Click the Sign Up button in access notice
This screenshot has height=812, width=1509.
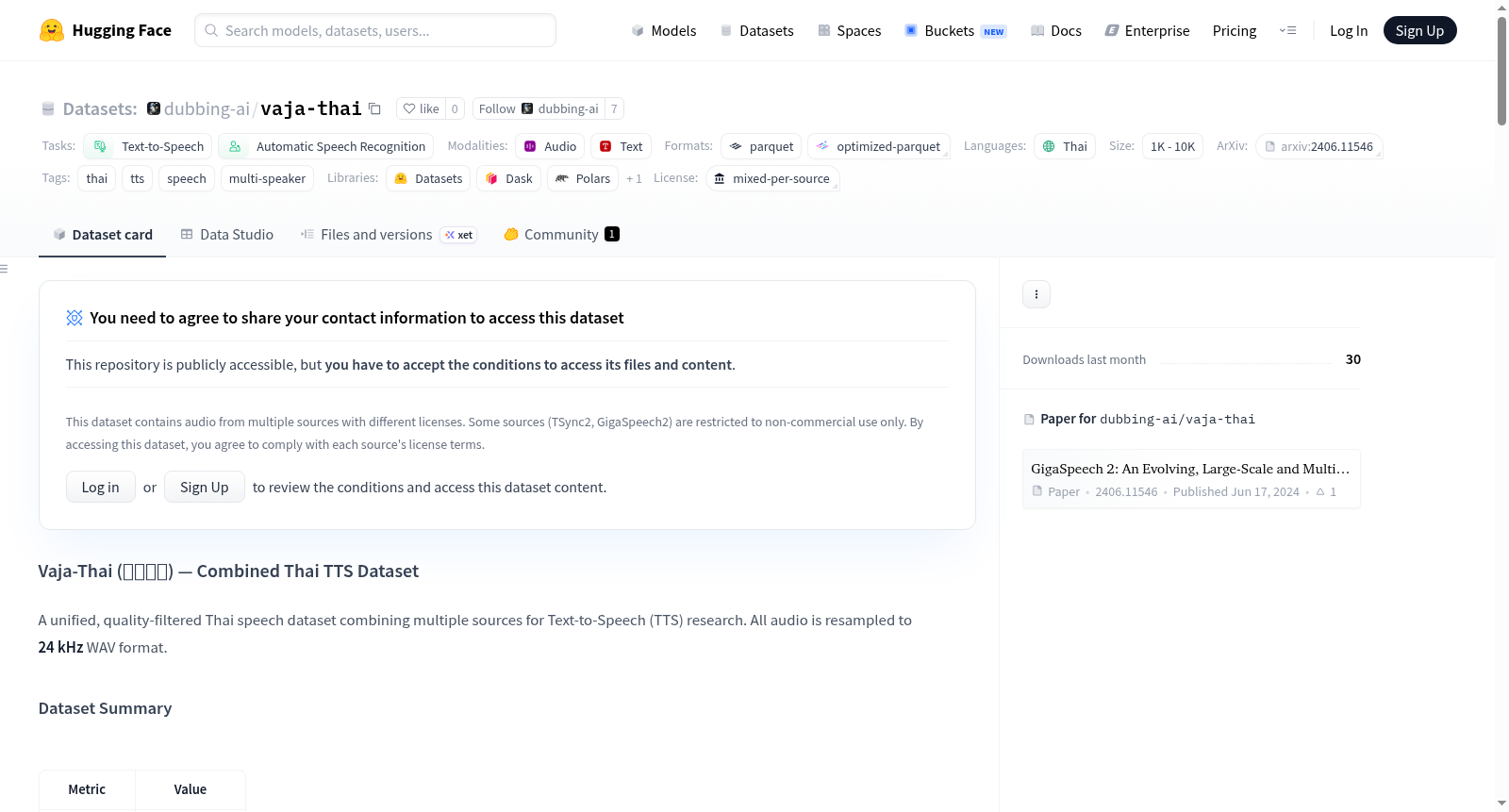(205, 487)
